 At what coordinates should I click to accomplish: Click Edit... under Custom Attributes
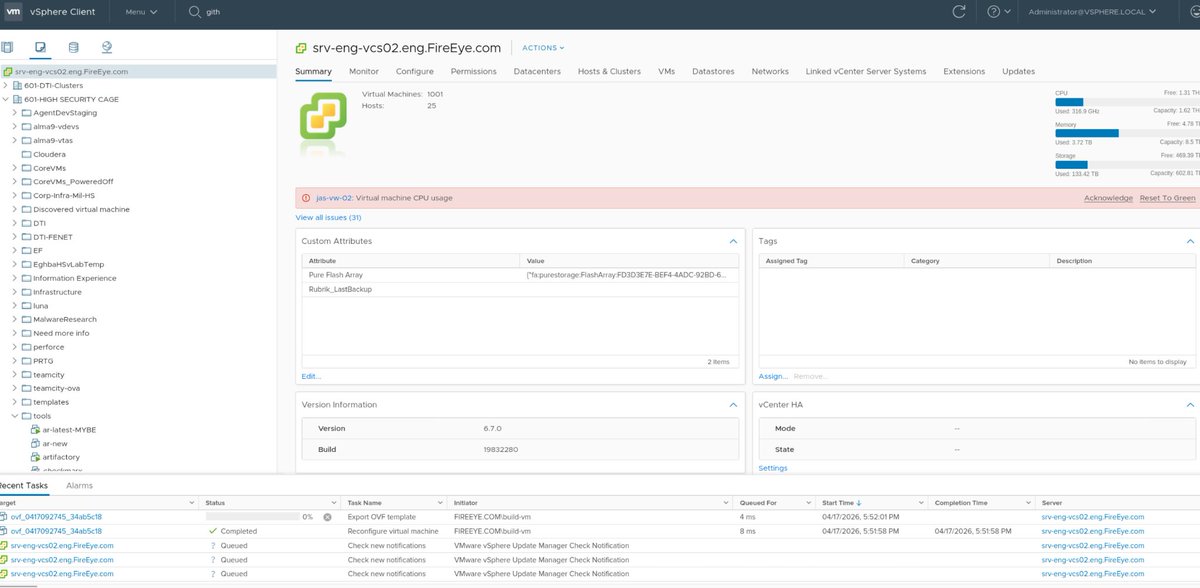pos(311,376)
